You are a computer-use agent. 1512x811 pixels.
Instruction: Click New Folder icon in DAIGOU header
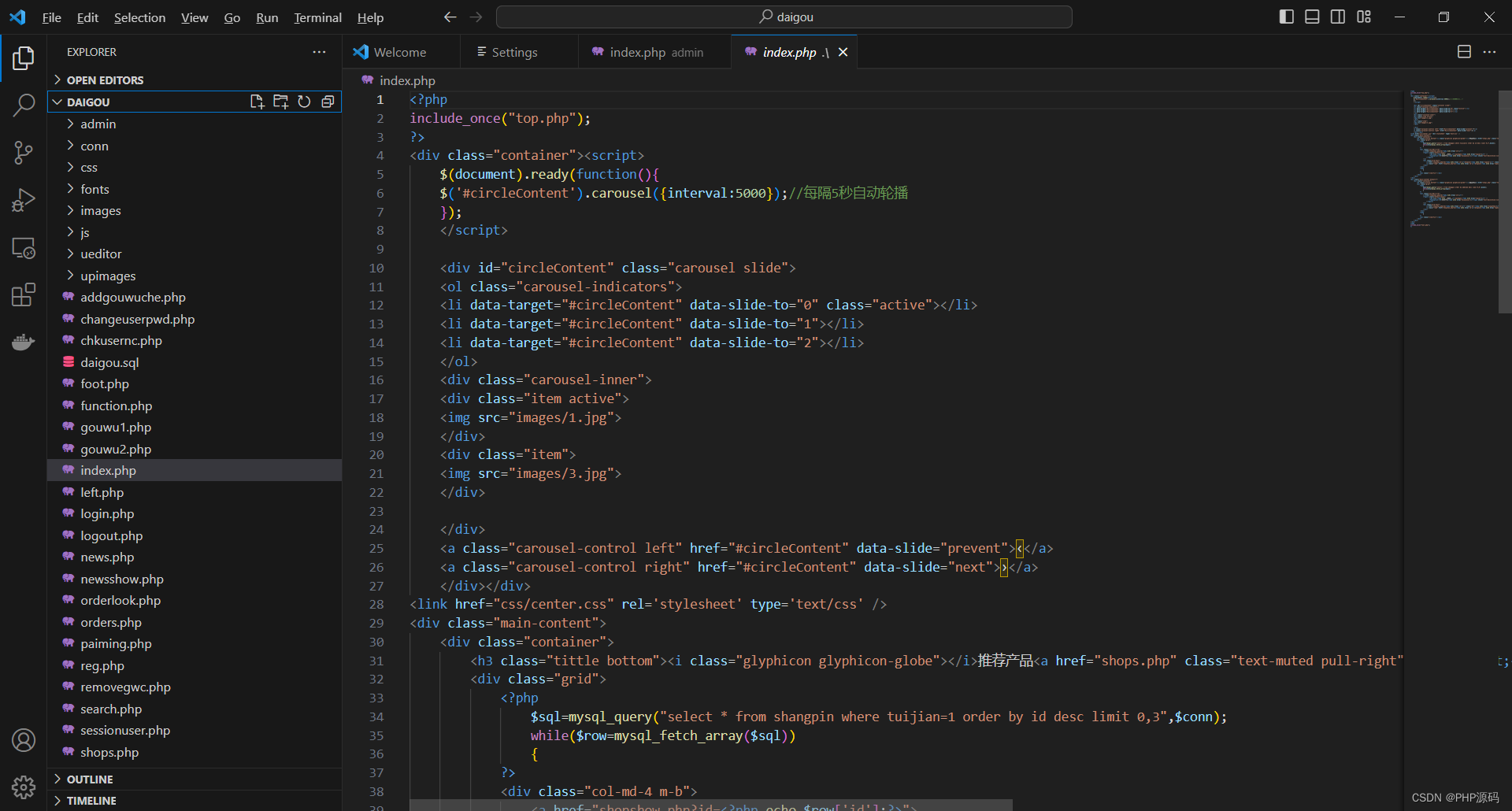tap(280, 102)
